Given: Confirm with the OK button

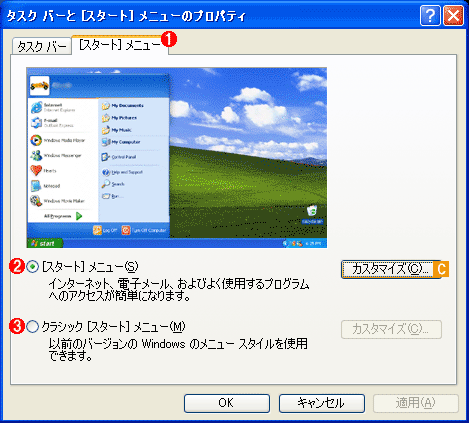Looking at the screenshot, I should [x=227, y=403].
